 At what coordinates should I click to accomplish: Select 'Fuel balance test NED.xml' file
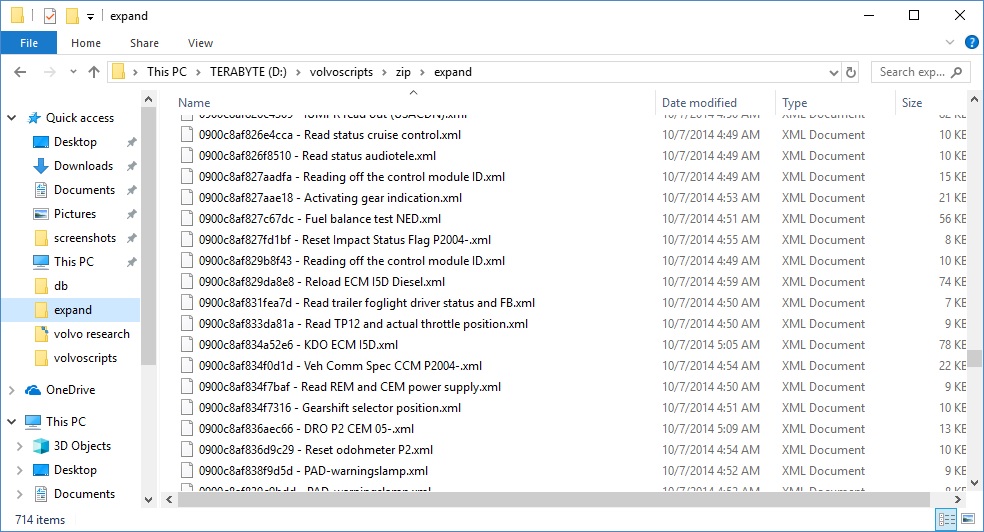(319, 219)
